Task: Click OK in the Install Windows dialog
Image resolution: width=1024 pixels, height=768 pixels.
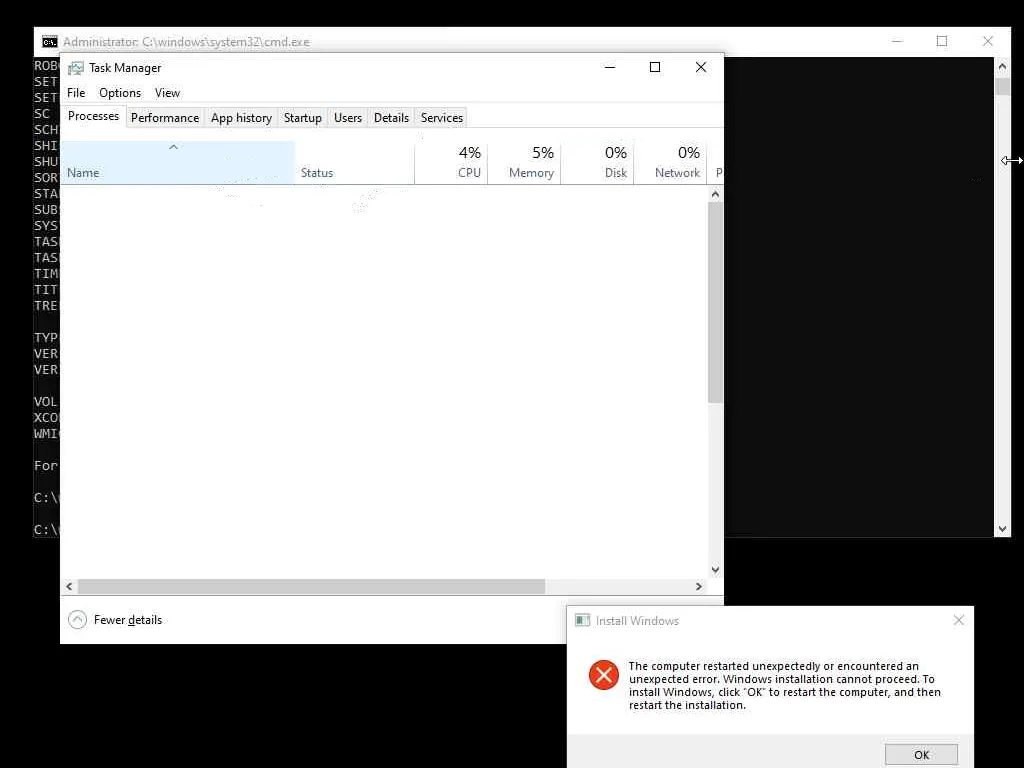Action: coord(921,755)
